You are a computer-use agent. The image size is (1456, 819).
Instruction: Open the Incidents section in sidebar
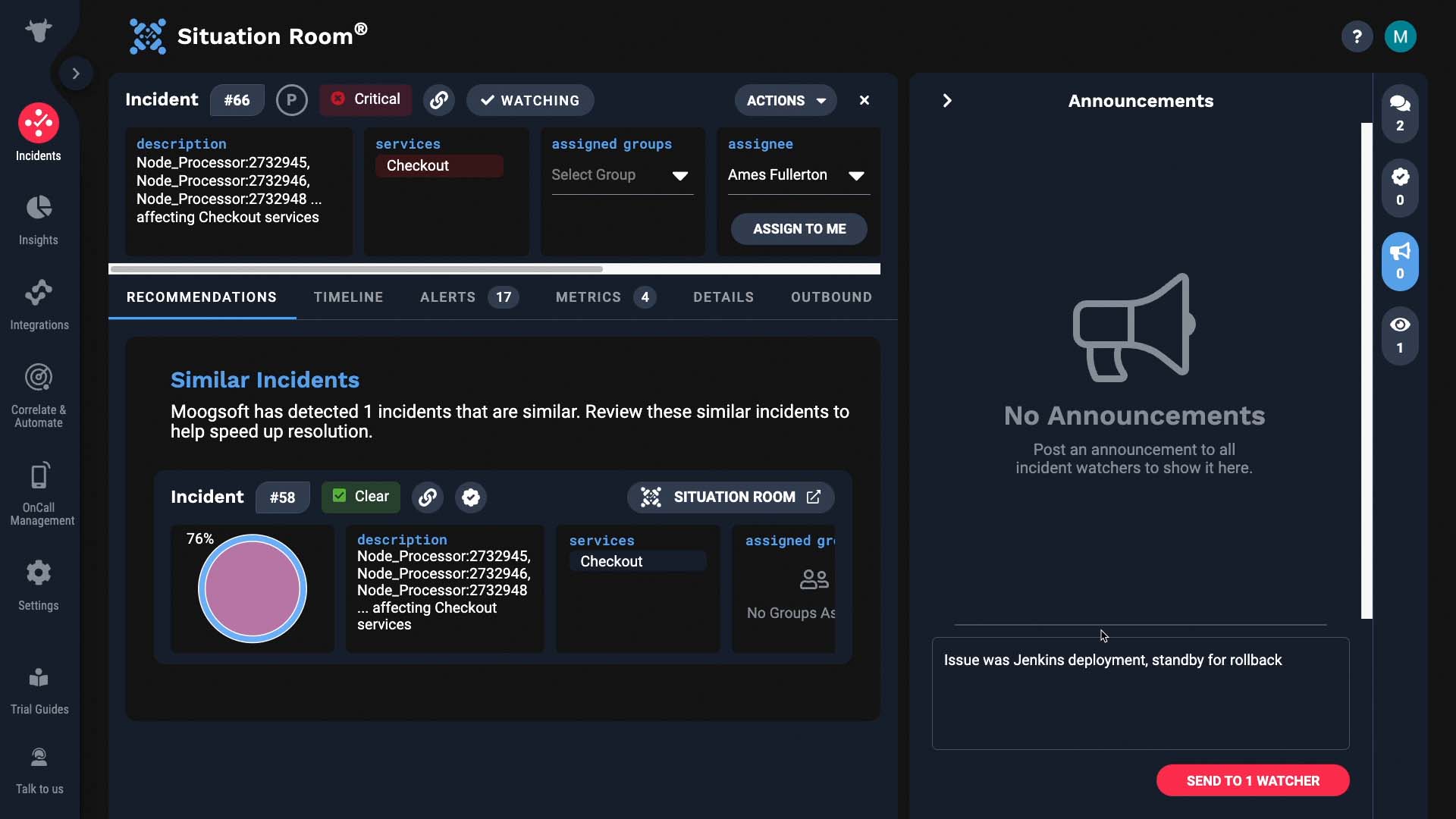point(39,133)
